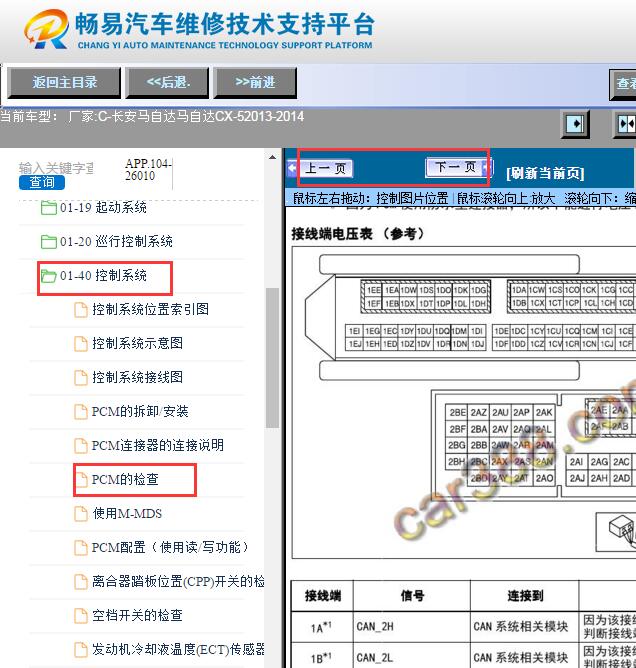Go back with <<后退 button
This screenshot has width=636, height=668.
[168, 82]
